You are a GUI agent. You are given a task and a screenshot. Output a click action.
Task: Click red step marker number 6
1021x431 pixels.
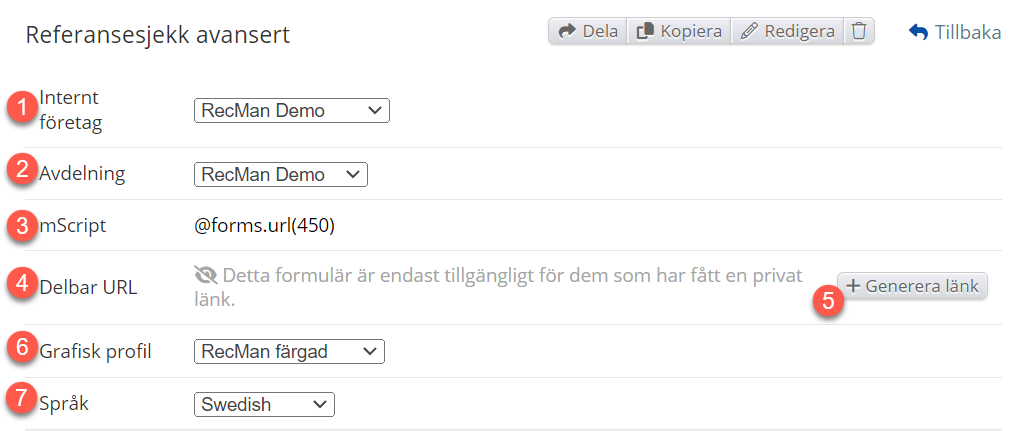[22, 347]
